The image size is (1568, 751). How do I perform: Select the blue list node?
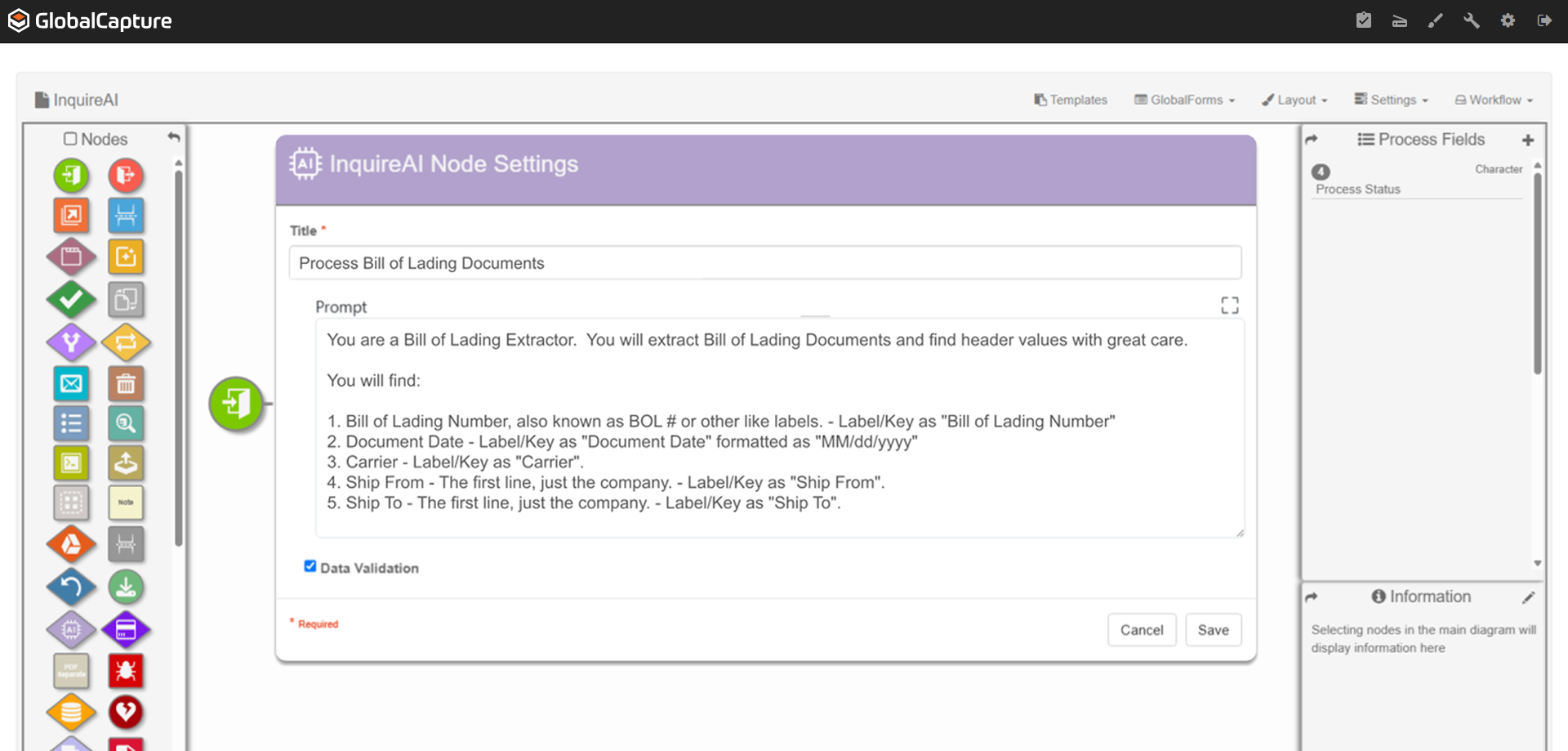71,423
